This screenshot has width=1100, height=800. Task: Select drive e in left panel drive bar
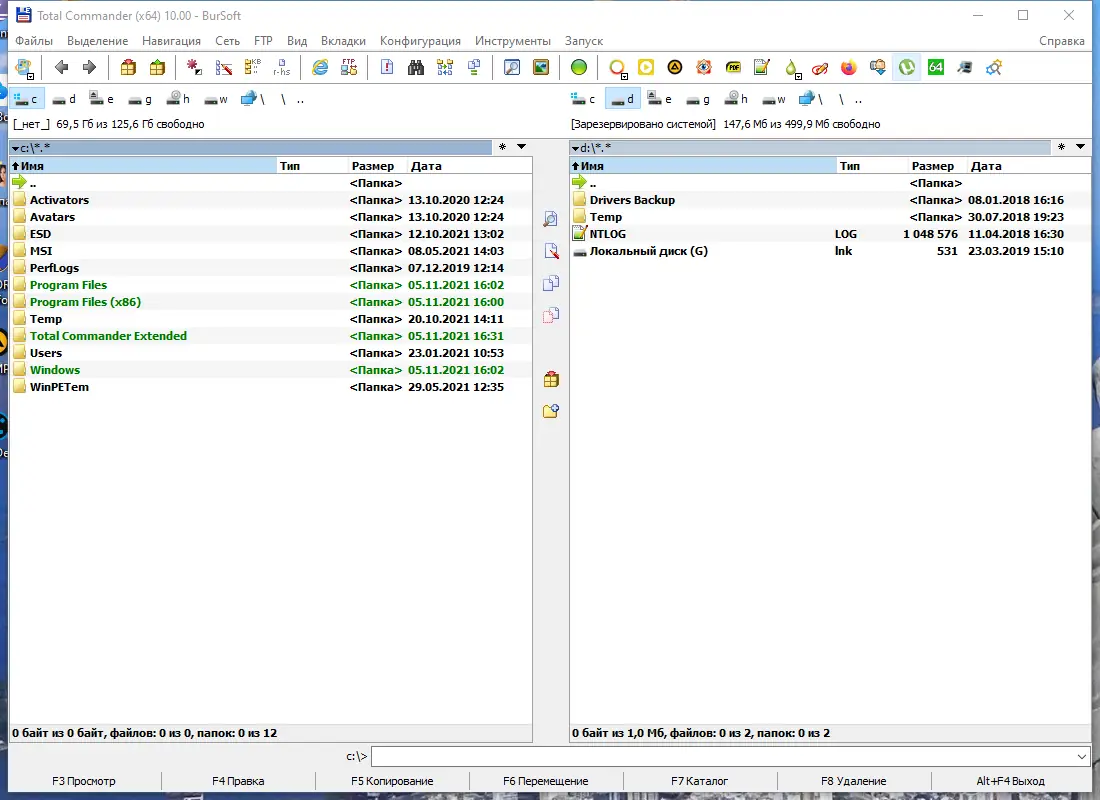102,99
